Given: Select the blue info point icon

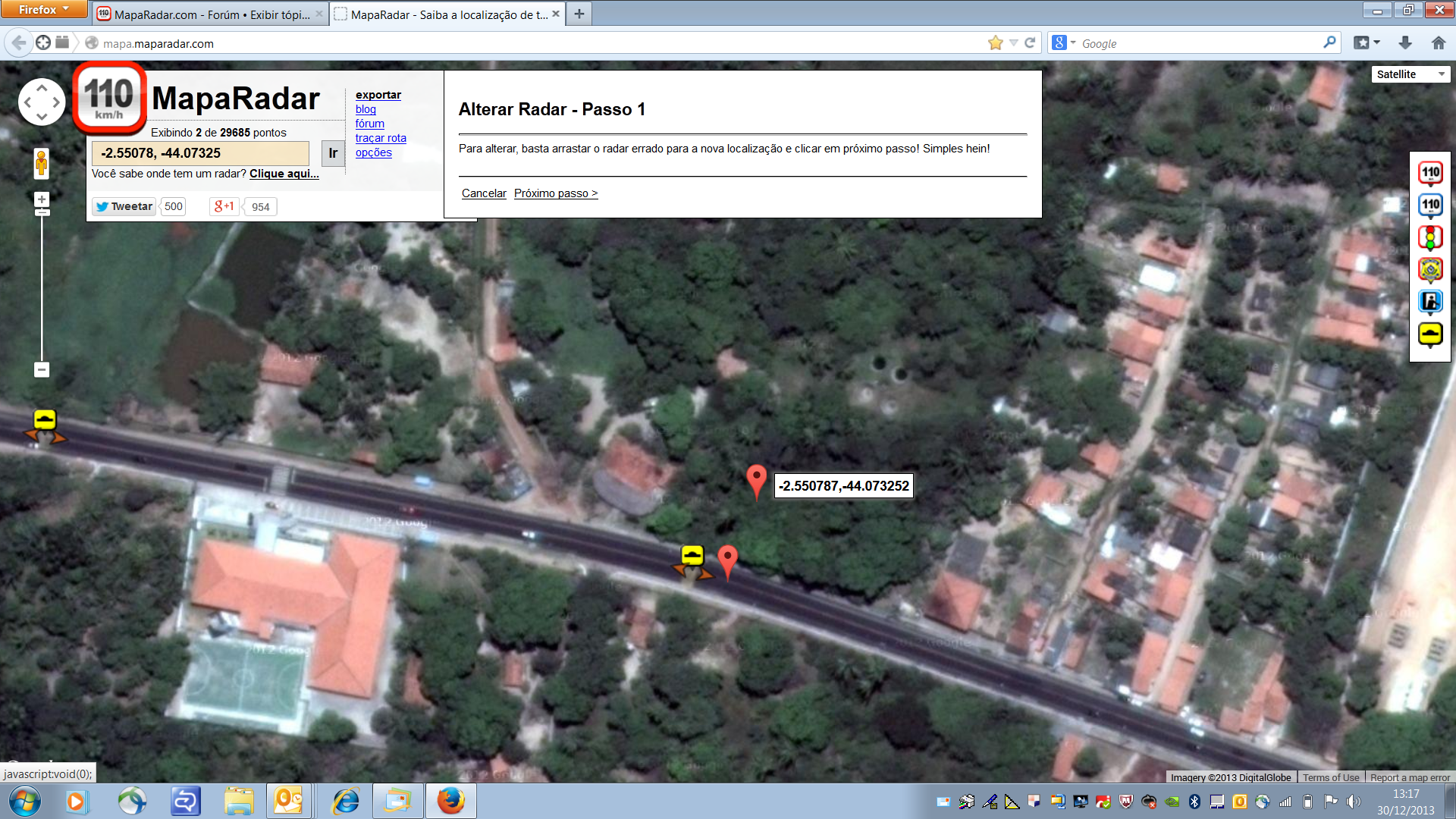Looking at the screenshot, I should coord(1430,303).
